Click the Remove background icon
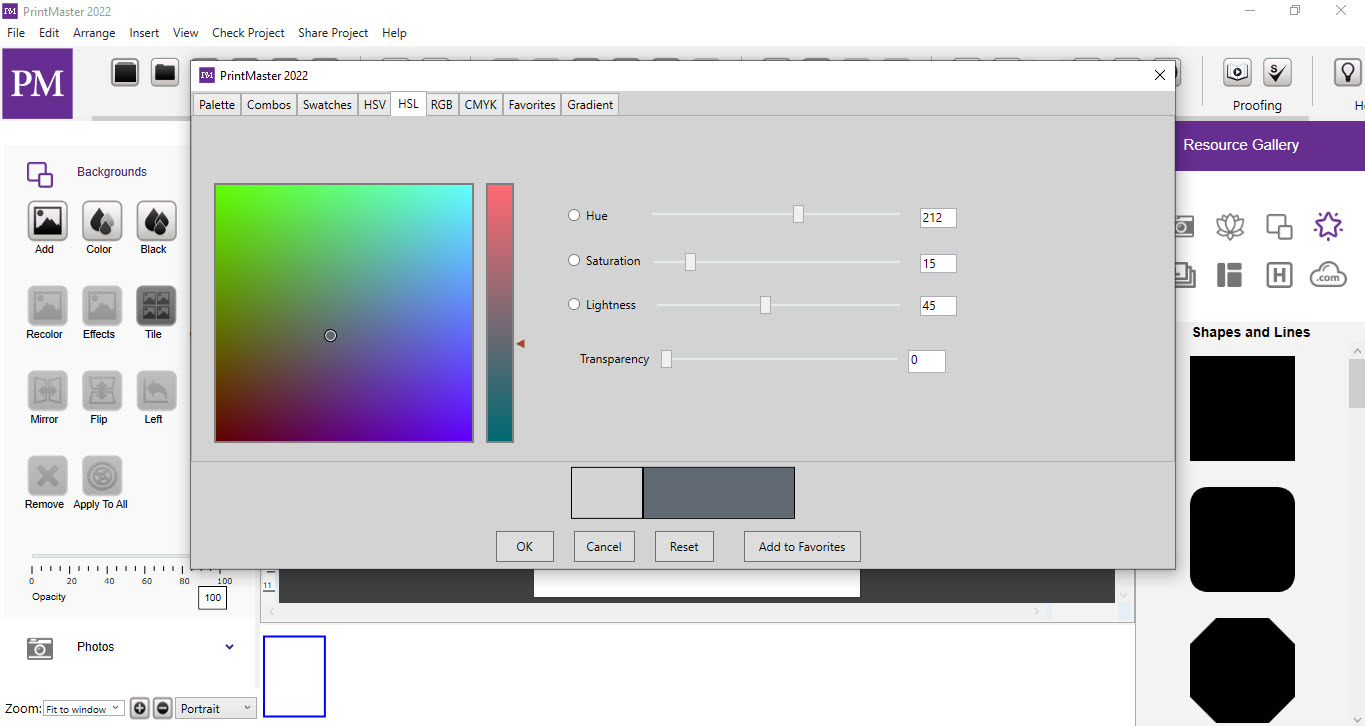This screenshot has height=726, width=1365. (x=48, y=476)
